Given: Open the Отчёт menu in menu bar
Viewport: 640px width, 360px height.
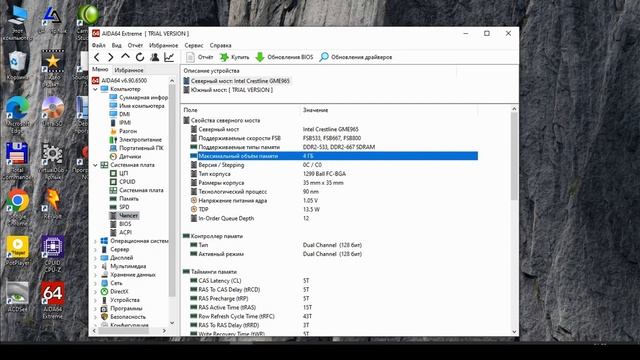Looking at the screenshot, I should (x=135, y=45).
